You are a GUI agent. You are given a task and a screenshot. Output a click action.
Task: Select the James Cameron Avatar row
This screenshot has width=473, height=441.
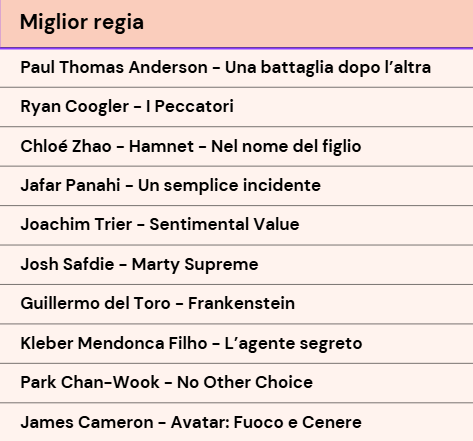pyautogui.click(x=237, y=422)
